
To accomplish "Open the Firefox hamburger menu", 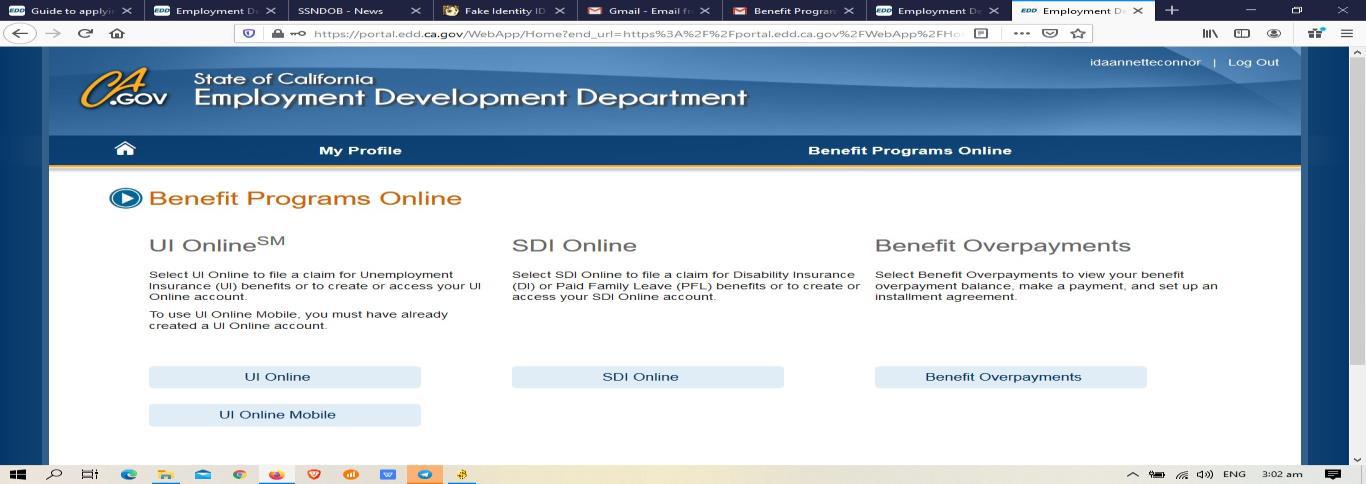I will point(1346,33).
